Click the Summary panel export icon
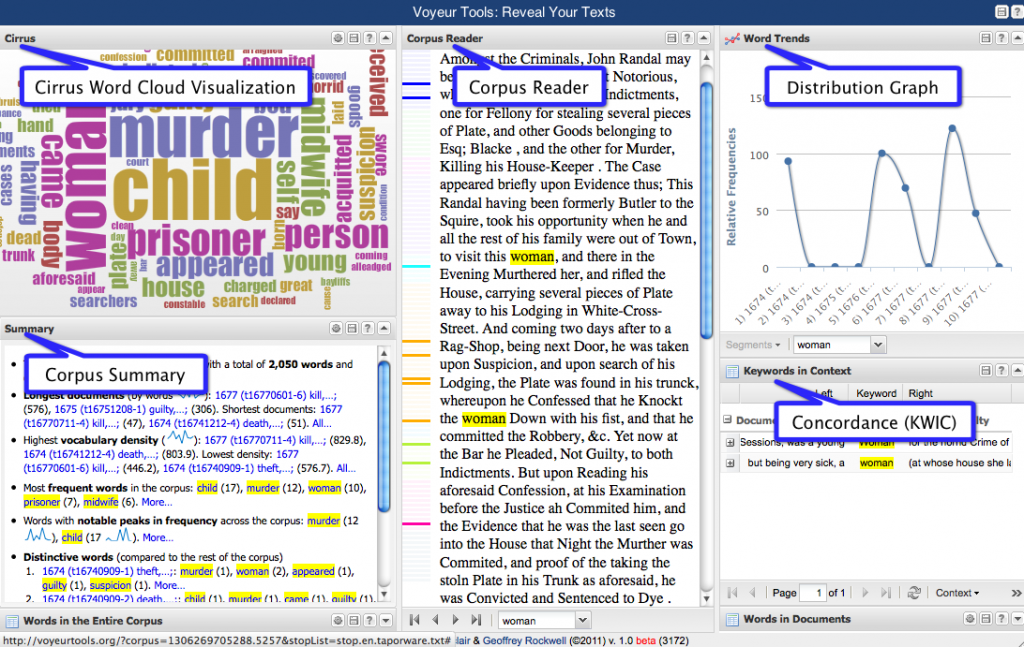 352,328
